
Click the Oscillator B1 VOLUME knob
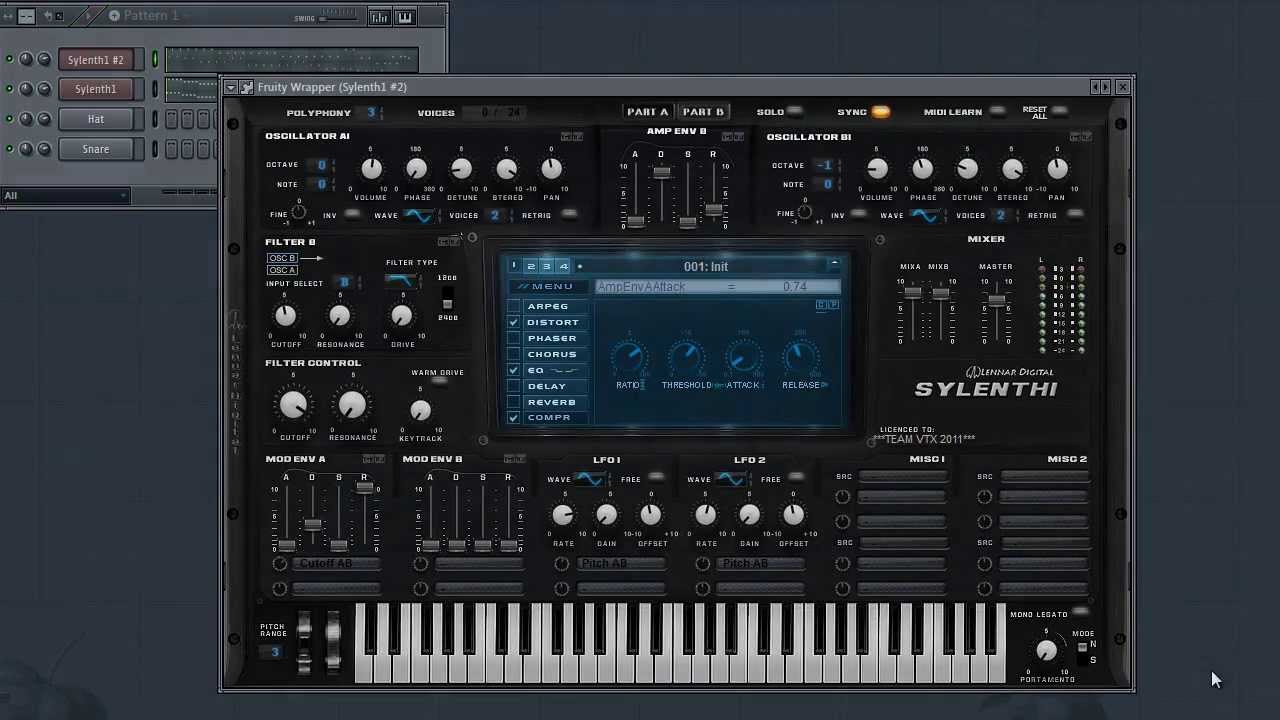877,169
